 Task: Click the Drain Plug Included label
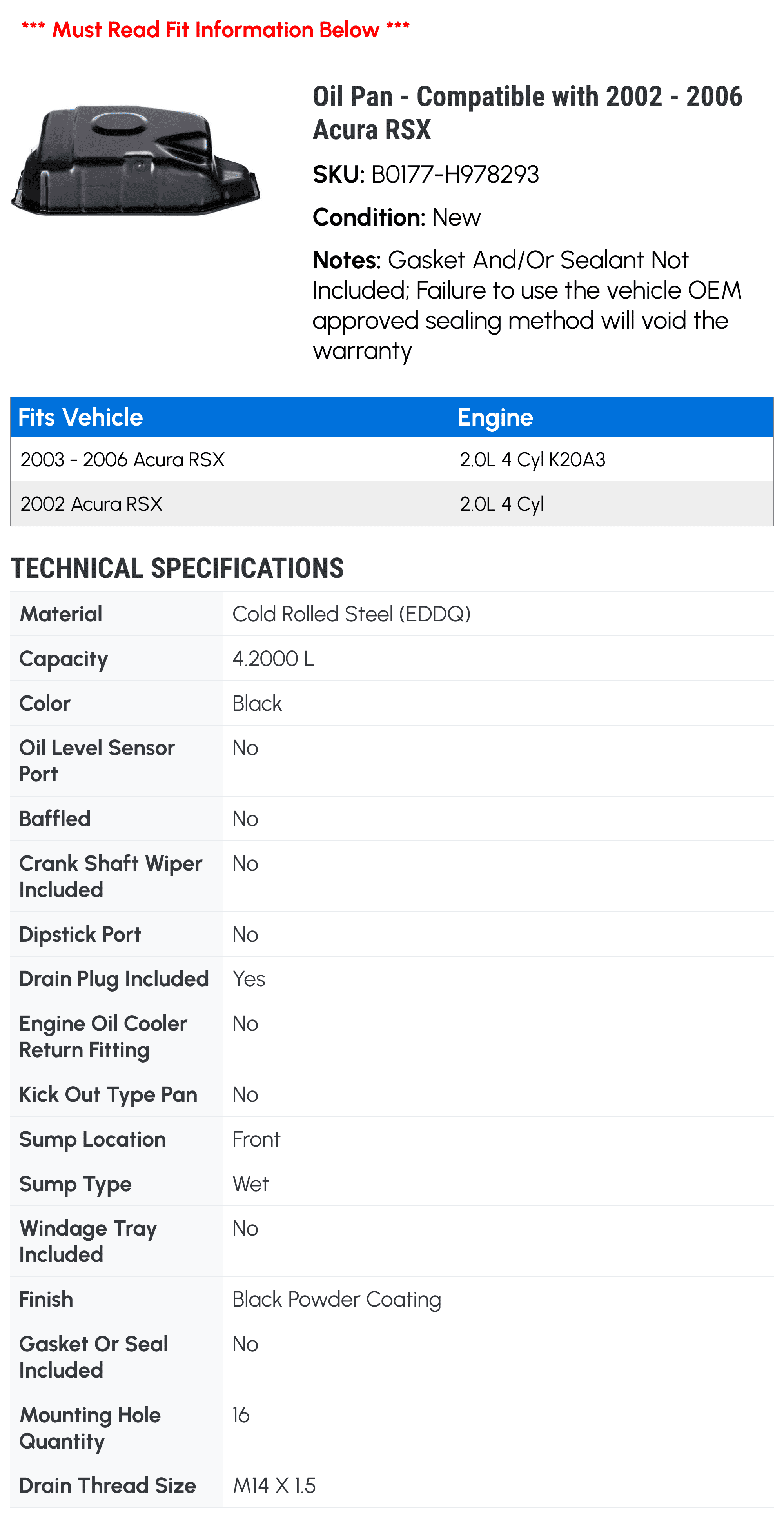(114, 979)
